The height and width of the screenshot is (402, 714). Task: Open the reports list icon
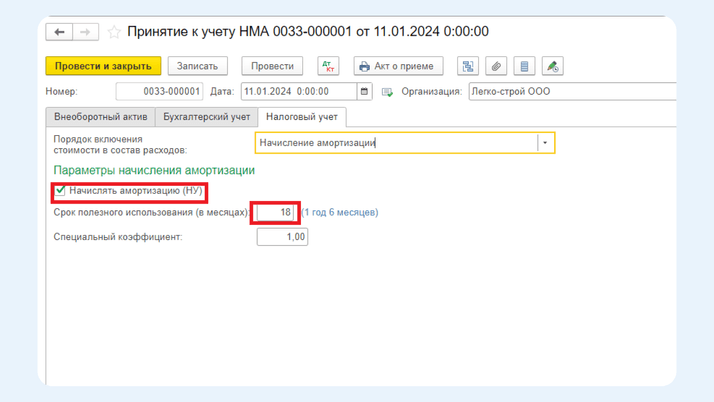click(523, 66)
